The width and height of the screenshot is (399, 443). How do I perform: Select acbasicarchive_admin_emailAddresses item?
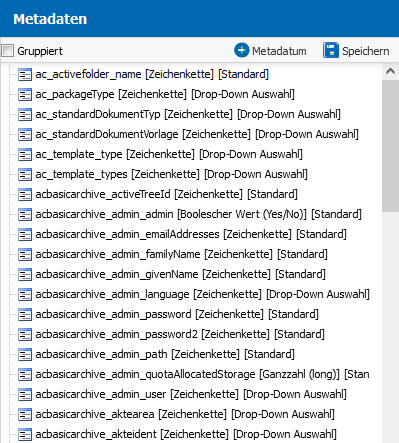pyautogui.click(x=191, y=234)
